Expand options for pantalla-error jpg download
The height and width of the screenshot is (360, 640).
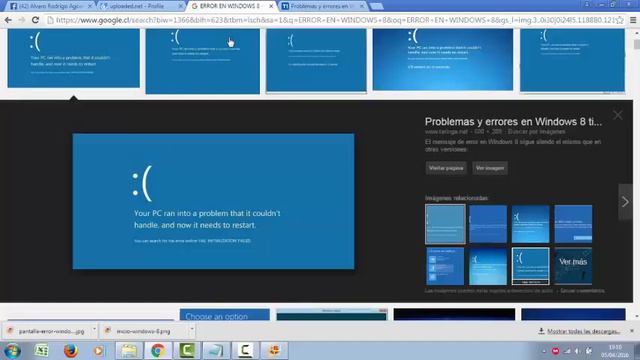94,329
